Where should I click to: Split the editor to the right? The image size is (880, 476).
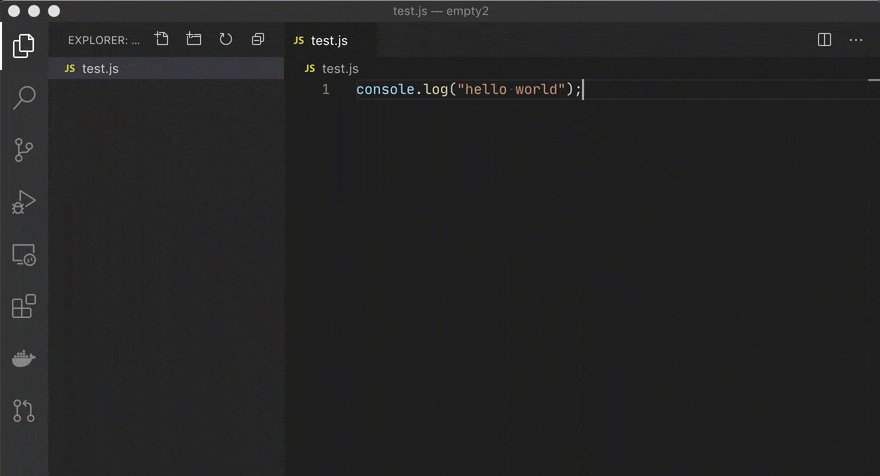tap(825, 40)
